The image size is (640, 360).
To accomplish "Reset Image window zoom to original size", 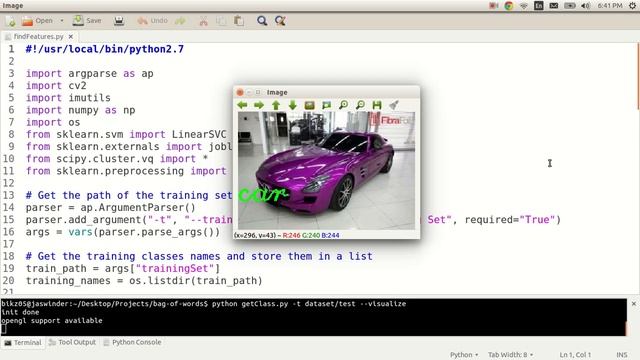I will click(309, 105).
